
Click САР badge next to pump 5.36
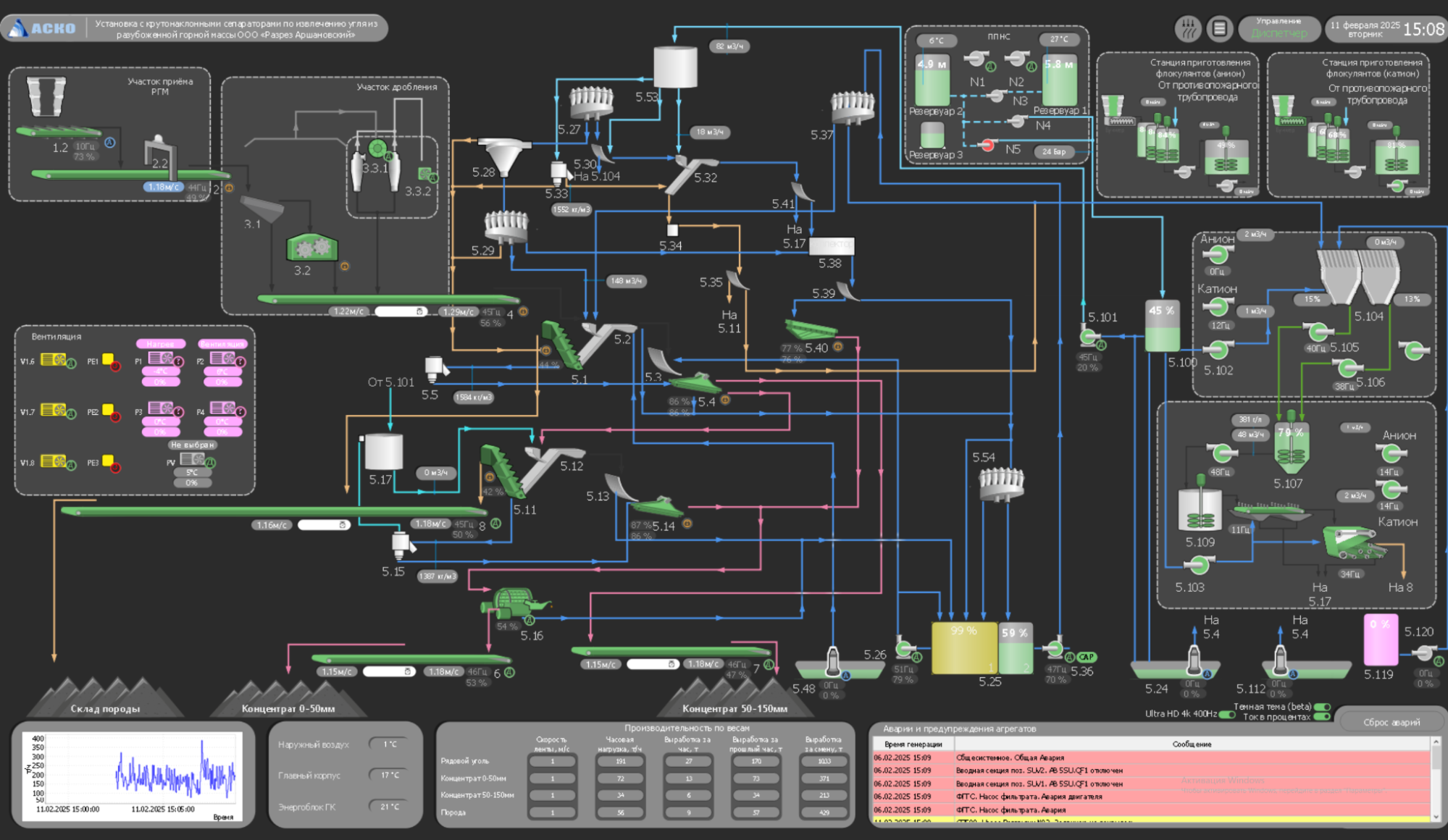click(x=1086, y=657)
